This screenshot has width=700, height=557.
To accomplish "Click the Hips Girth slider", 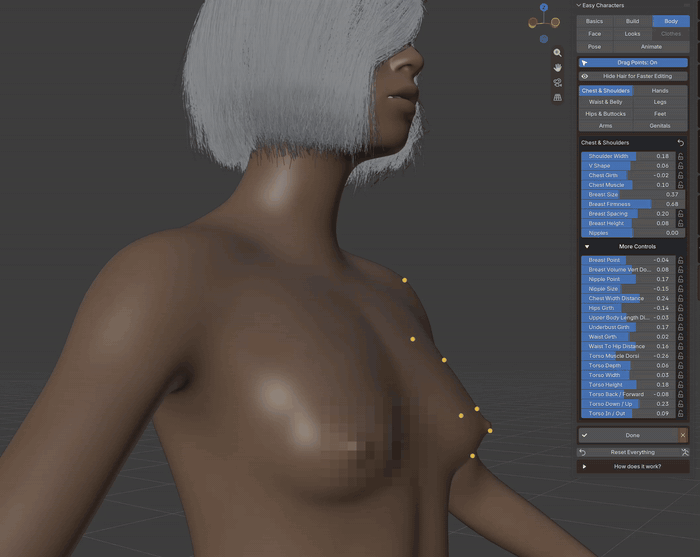I will point(628,308).
